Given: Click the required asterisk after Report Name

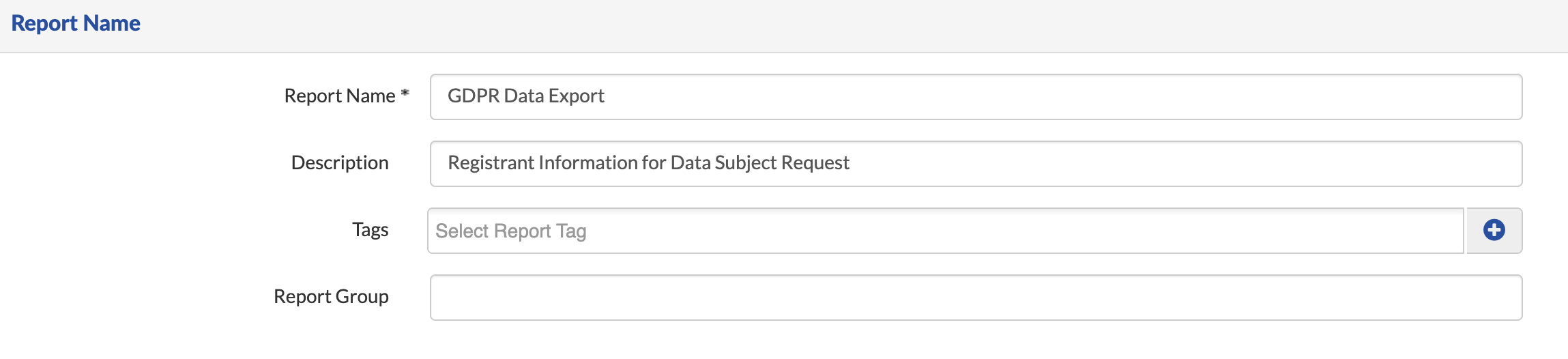Looking at the screenshot, I should coord(405,93).
